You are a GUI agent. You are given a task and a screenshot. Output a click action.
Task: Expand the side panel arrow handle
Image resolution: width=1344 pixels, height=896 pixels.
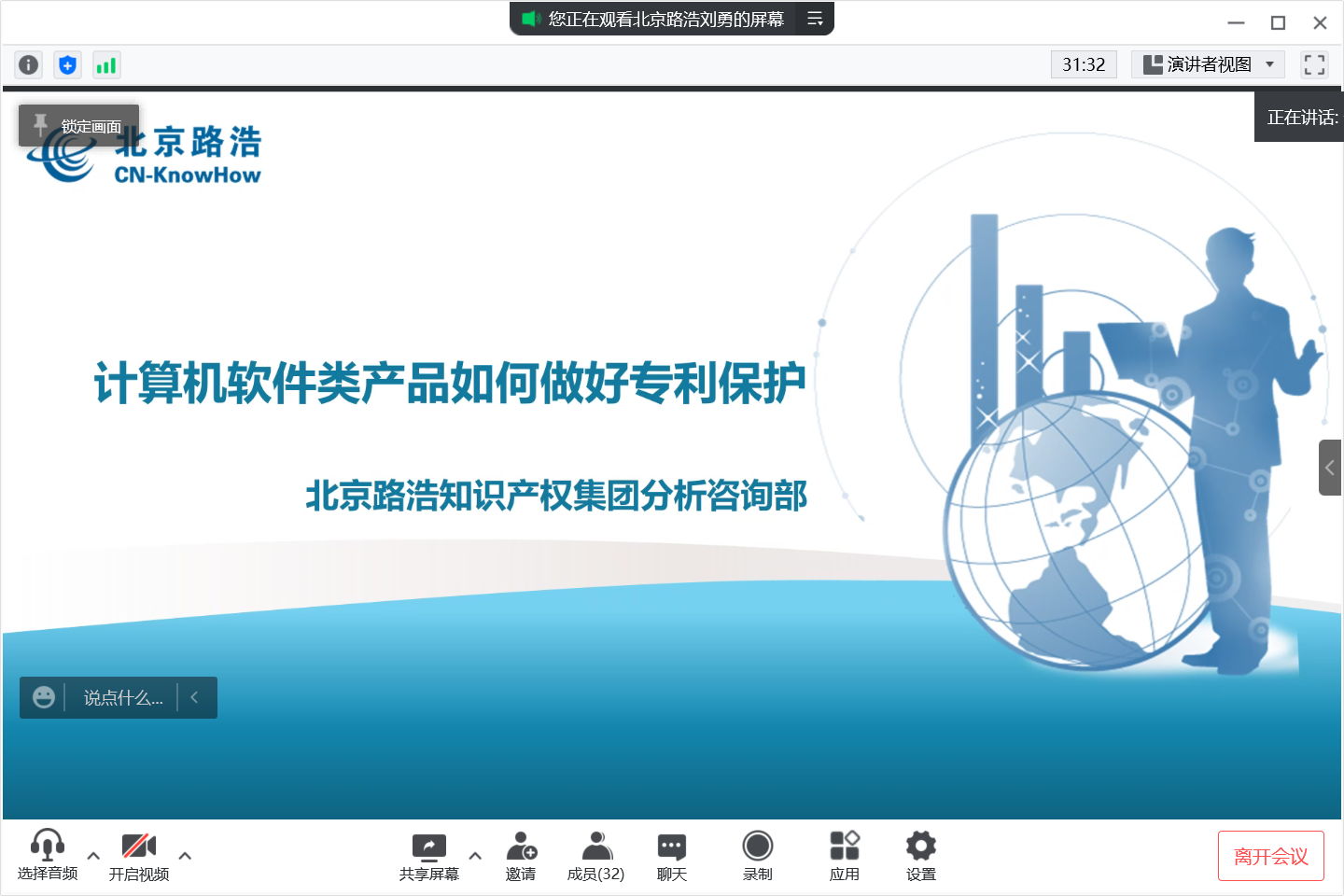click(1330, 468)
